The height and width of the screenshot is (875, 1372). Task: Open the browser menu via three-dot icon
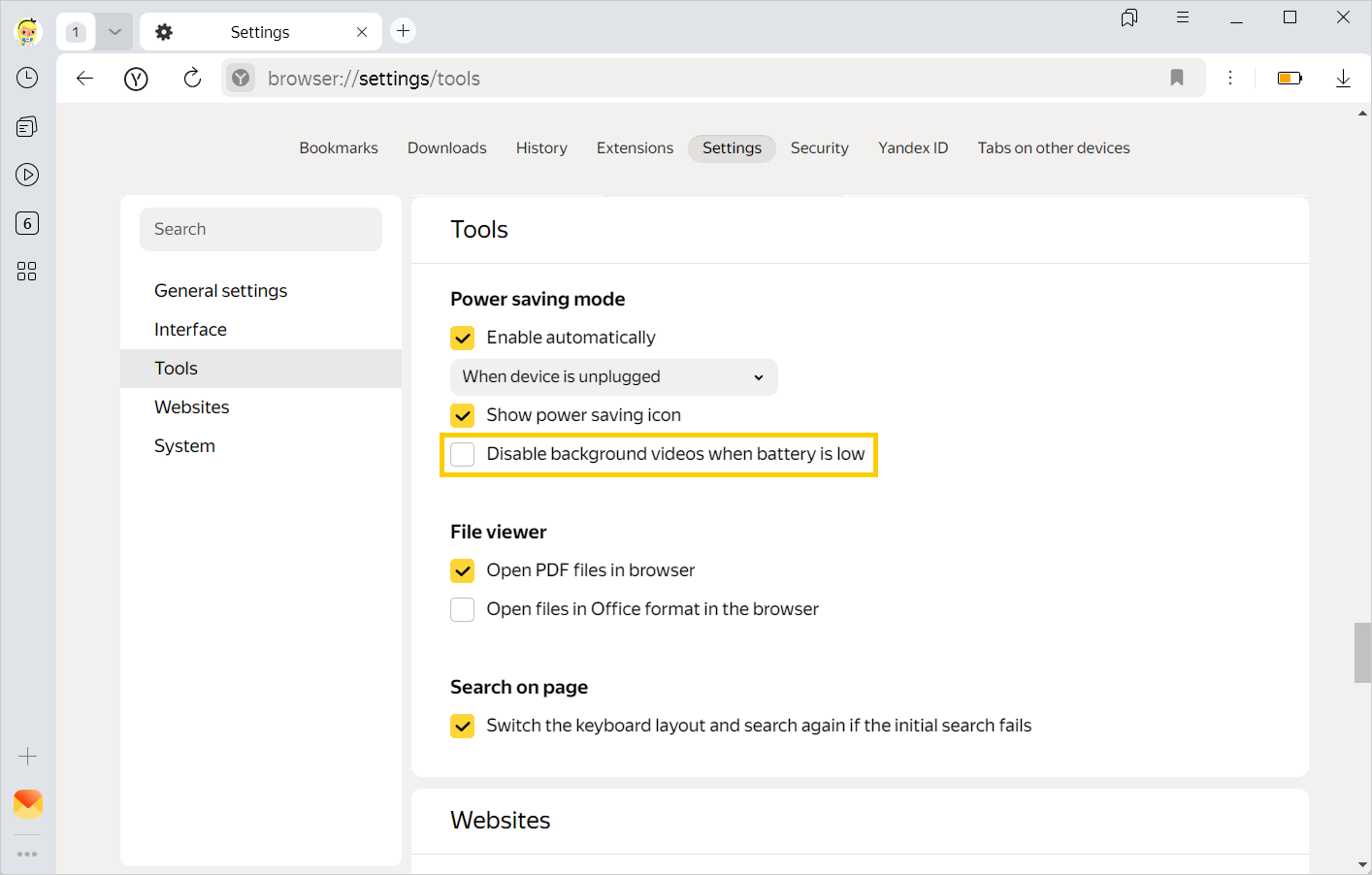coord(1230,78)
